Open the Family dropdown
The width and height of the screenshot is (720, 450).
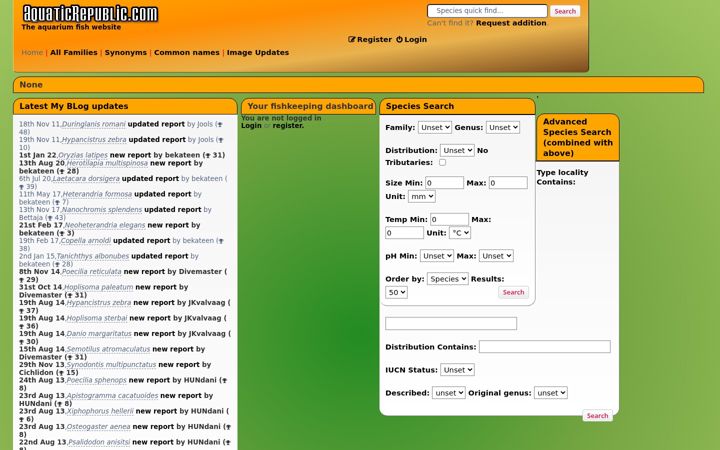pos(434,127)
